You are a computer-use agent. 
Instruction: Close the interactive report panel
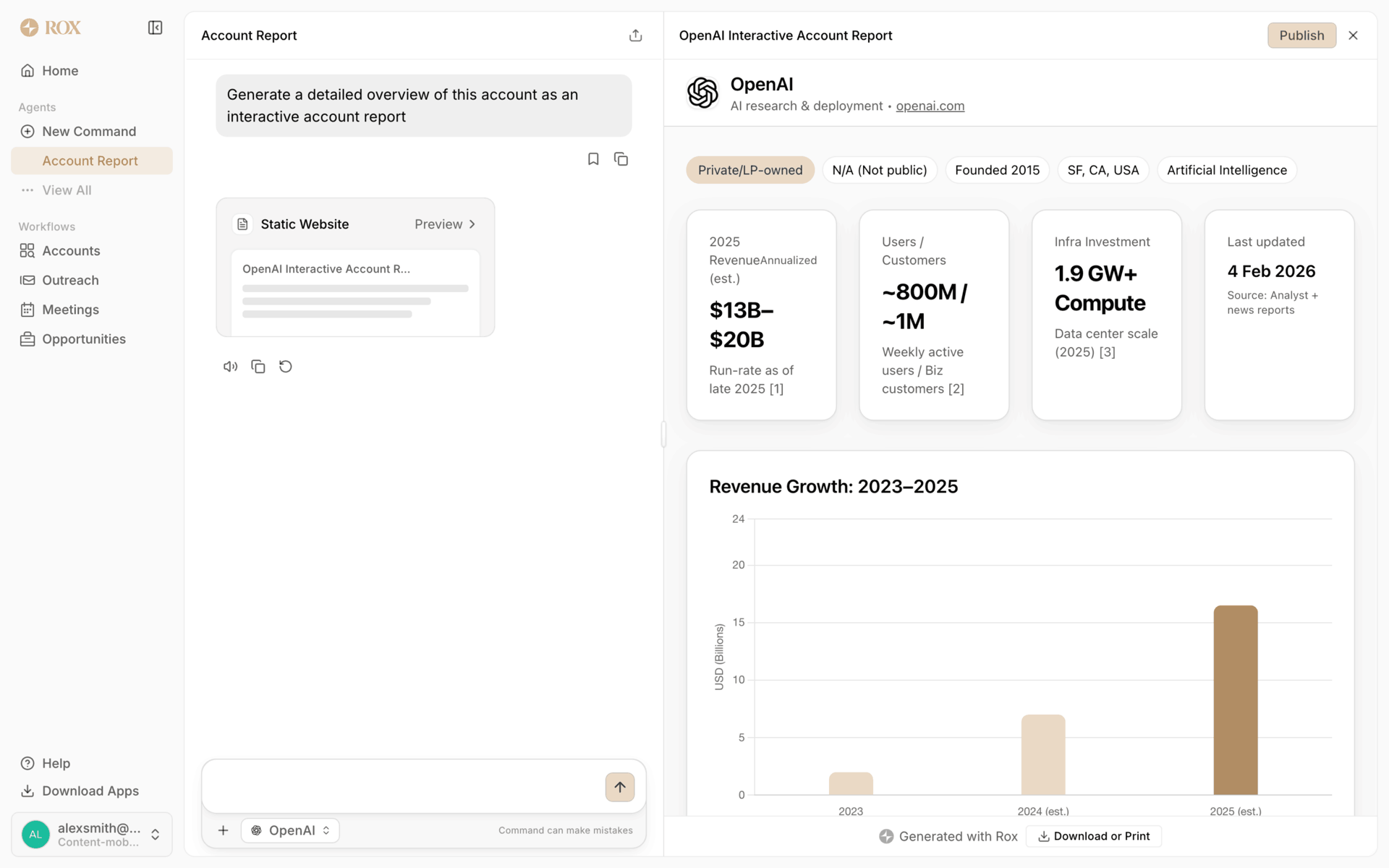[1354, 35]
